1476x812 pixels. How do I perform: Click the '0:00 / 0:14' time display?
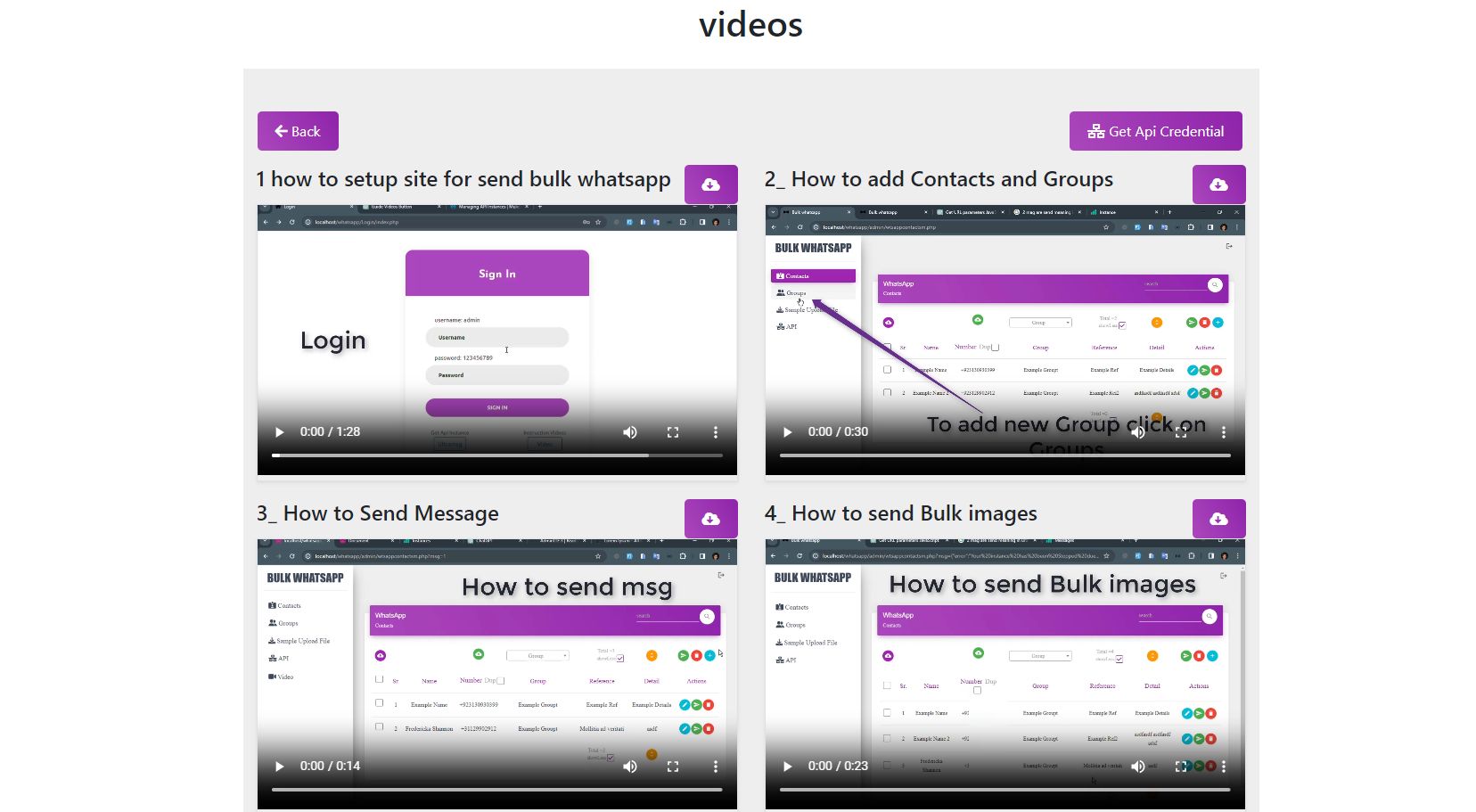click(330, 767)
